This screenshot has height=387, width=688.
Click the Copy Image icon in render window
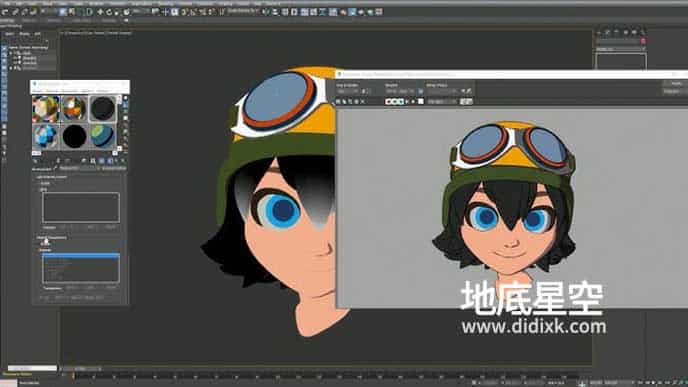coord(344,102)
